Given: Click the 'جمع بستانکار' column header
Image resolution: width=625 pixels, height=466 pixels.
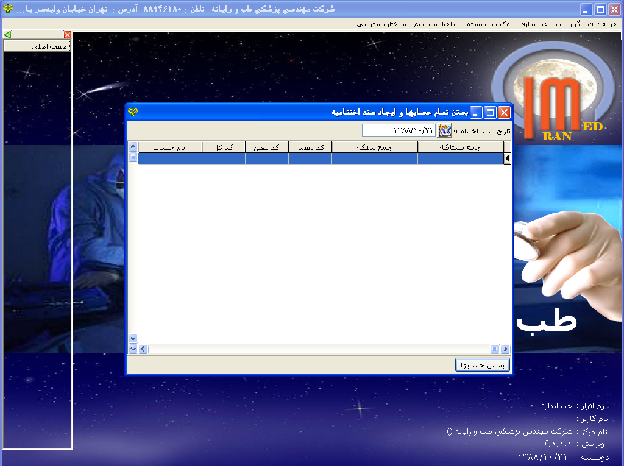Looking at the screenshot, I should click(460, 147).
